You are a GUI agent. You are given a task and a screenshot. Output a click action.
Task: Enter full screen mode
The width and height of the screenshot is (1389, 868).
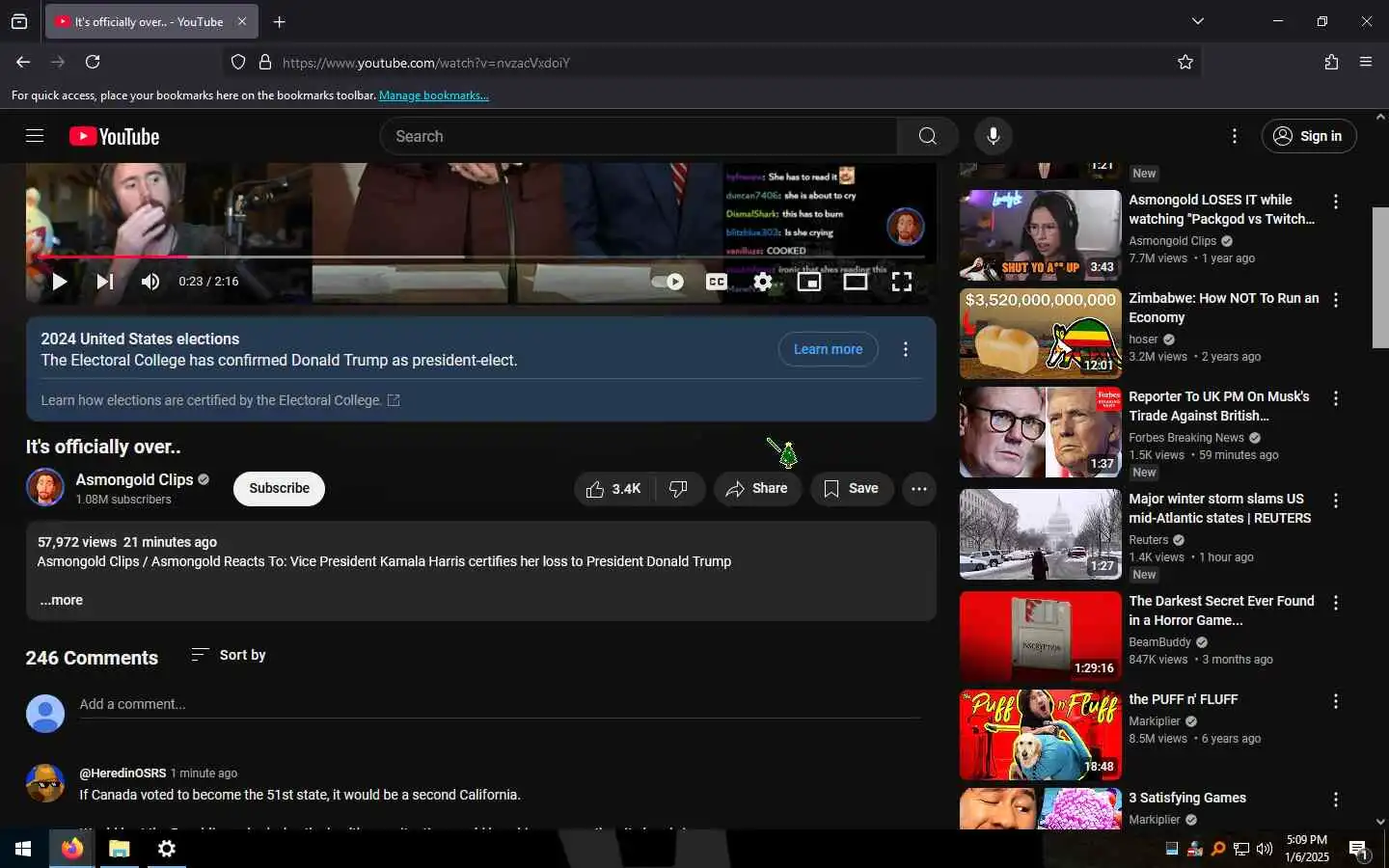pos(901,282)
